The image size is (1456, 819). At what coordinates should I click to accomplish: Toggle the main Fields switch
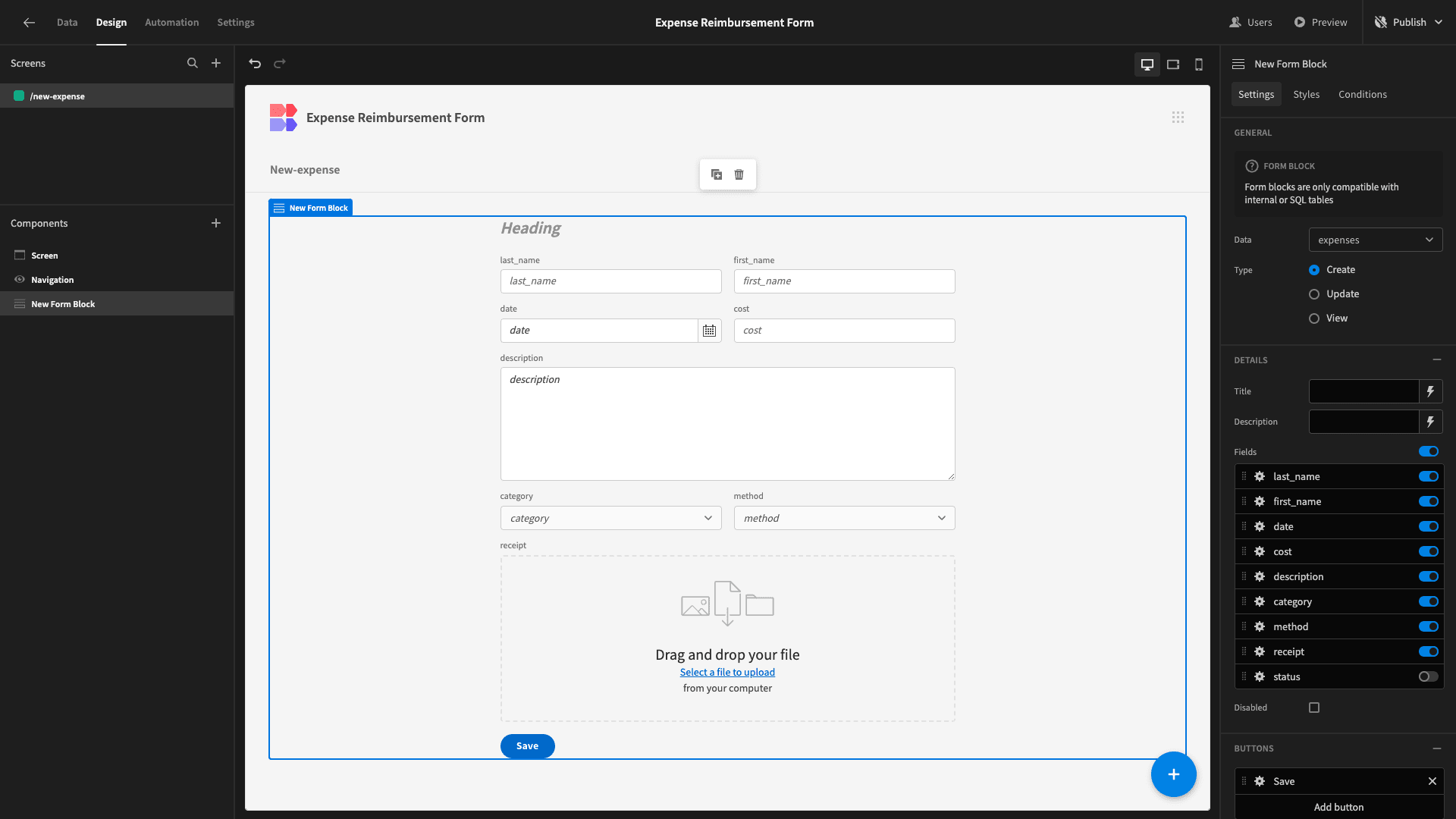(x=1429, y=452)
